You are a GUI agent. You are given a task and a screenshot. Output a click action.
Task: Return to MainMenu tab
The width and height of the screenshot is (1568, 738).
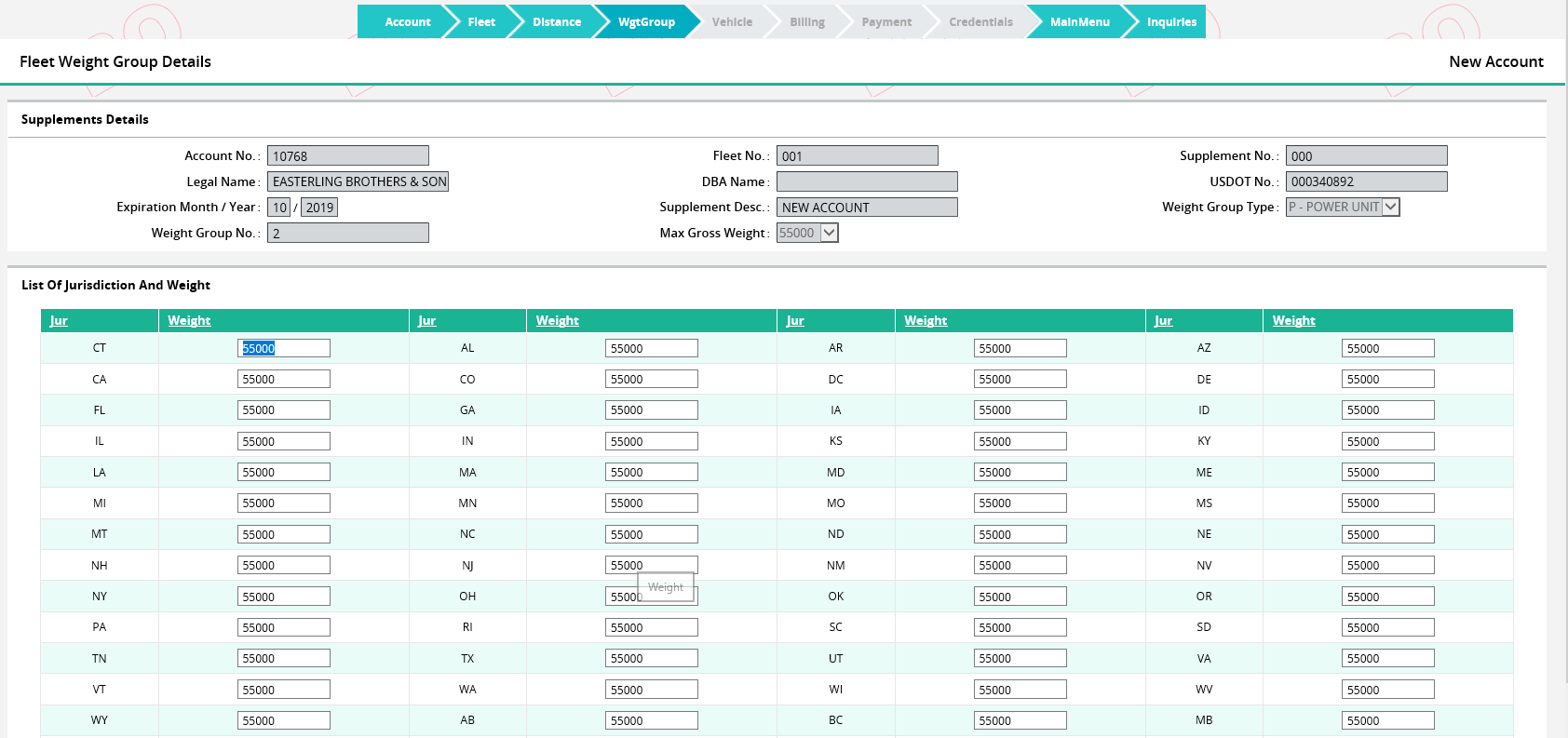[1079, 21]
